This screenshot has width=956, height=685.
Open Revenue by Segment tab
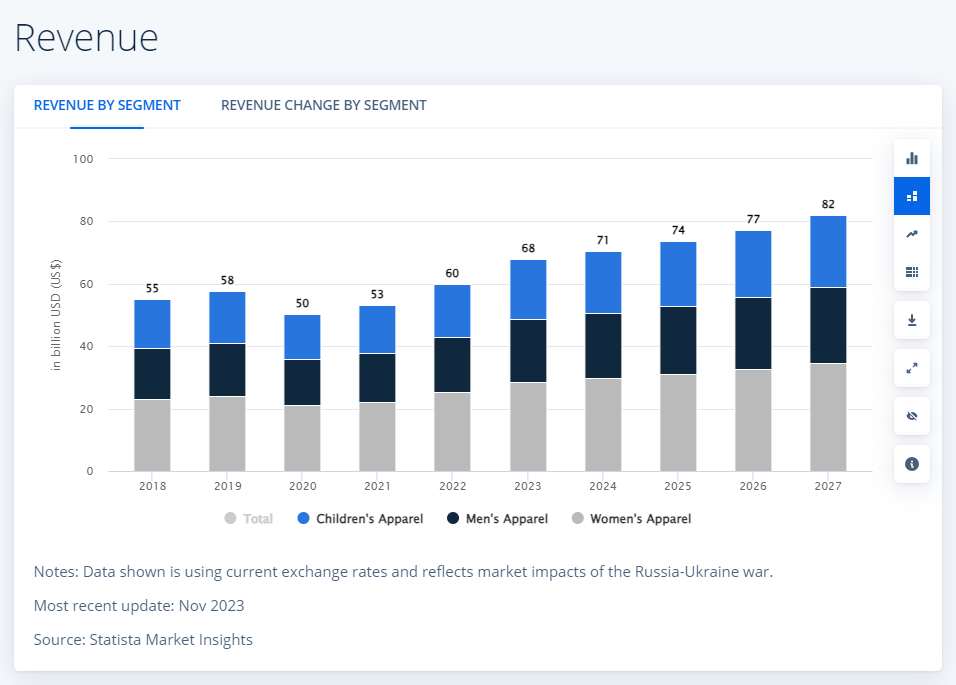(x=107, y=105)
